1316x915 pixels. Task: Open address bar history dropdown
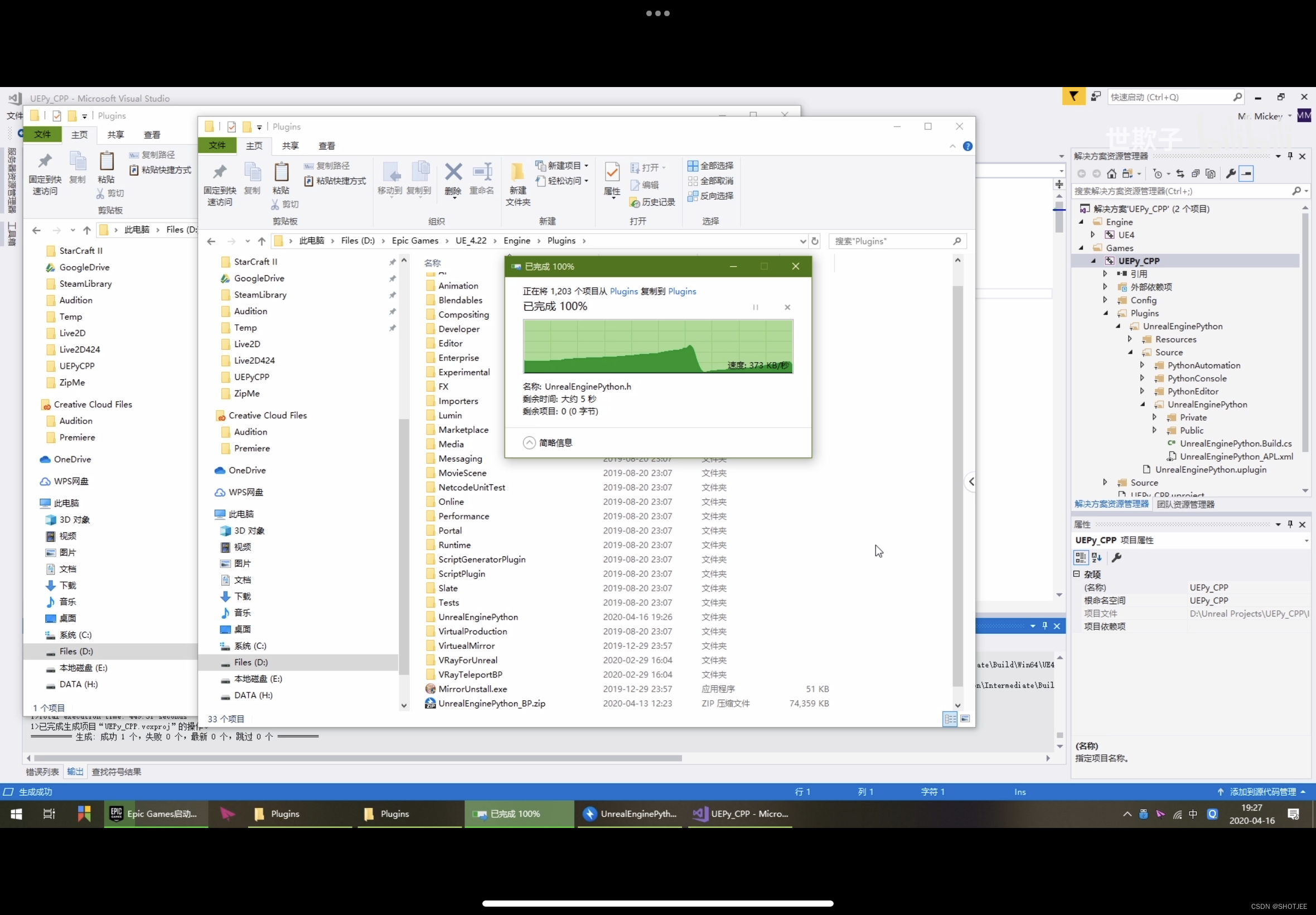(802, 241)
